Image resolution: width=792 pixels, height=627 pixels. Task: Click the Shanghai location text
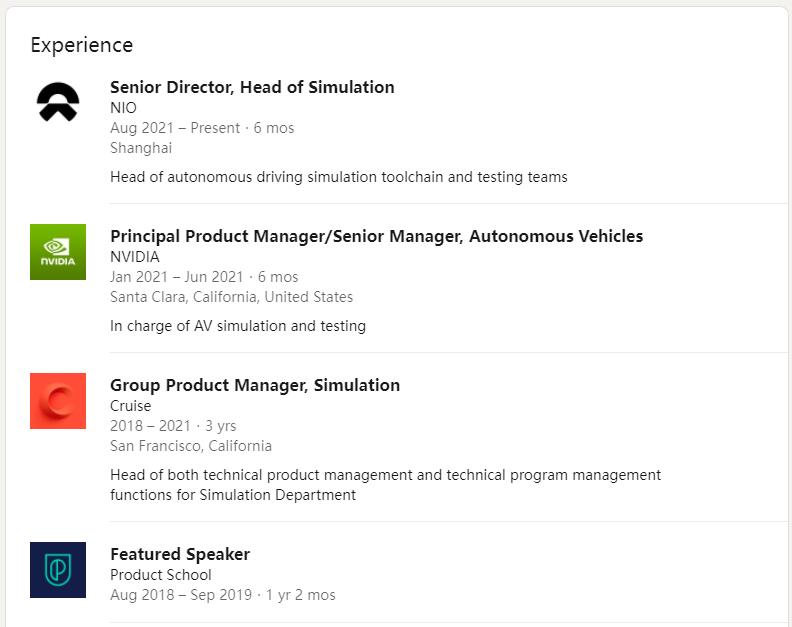tap(141, 148)
